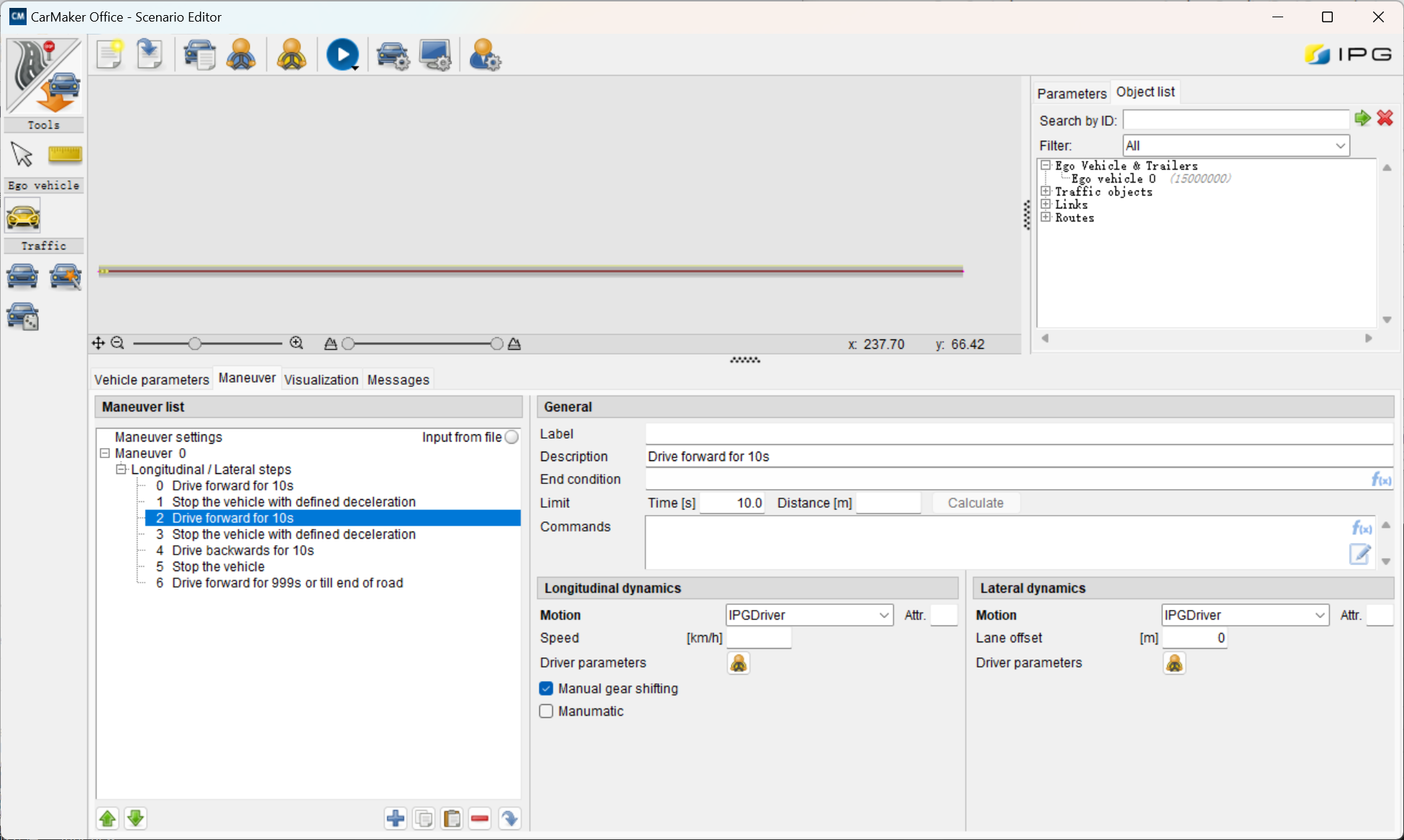This screenshot has height=840, width=1404.
Task: Select Ego vehicle 0 in object list
Action: 1113,178
